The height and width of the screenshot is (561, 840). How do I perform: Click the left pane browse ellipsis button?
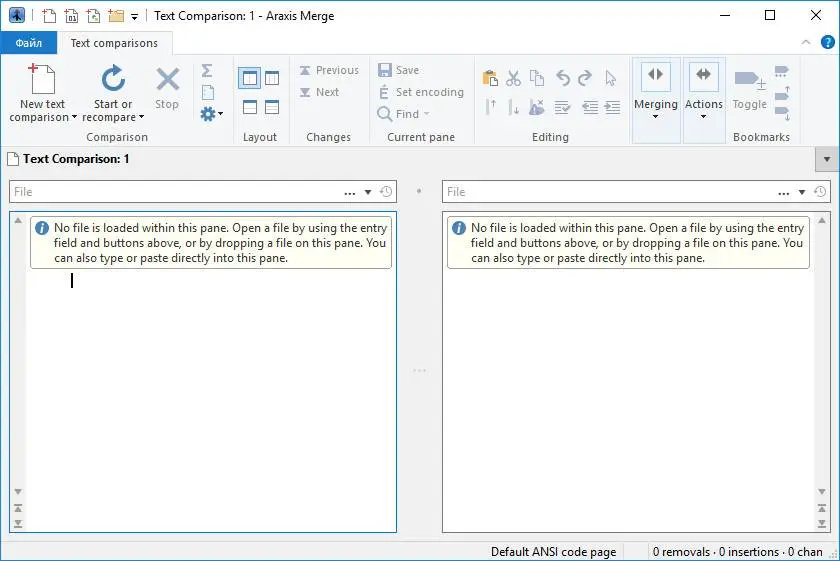[x=350, y=192]
